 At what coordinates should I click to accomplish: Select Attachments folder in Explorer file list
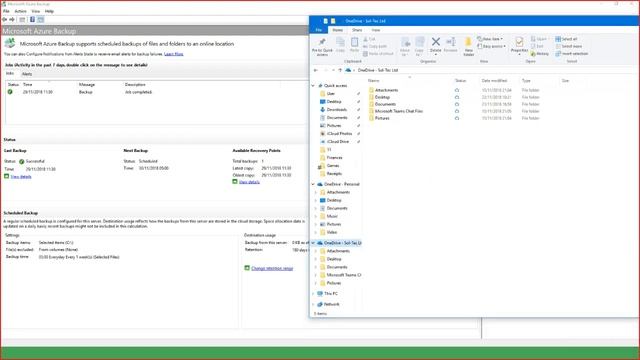pos(386,90)
